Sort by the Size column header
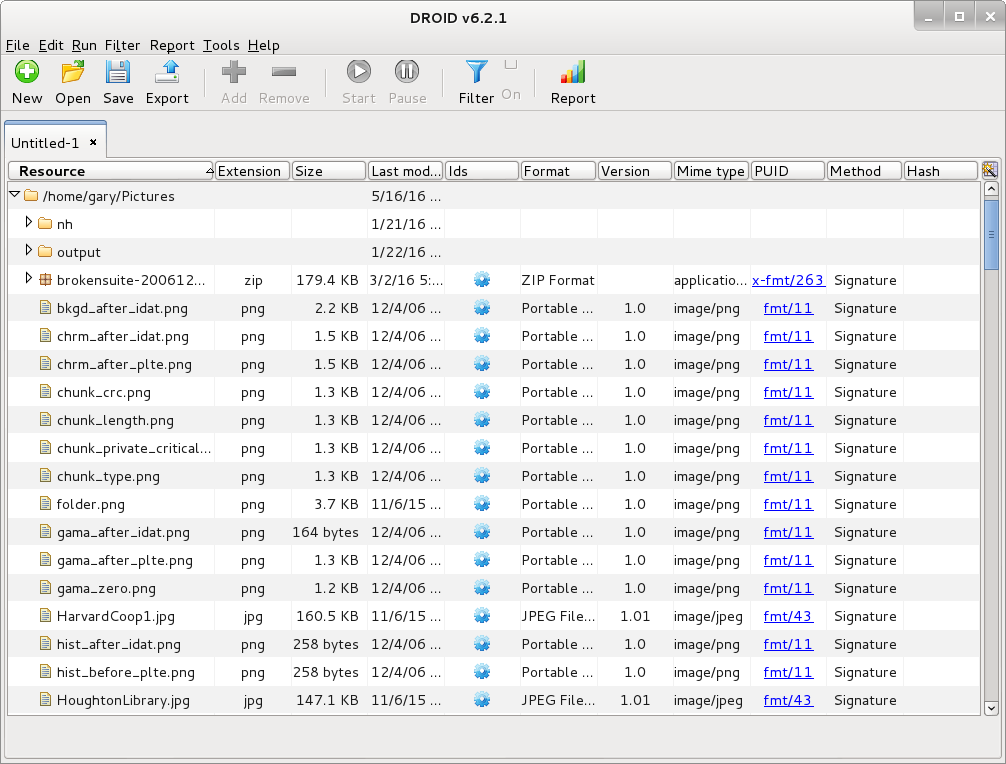 point(329,171)
